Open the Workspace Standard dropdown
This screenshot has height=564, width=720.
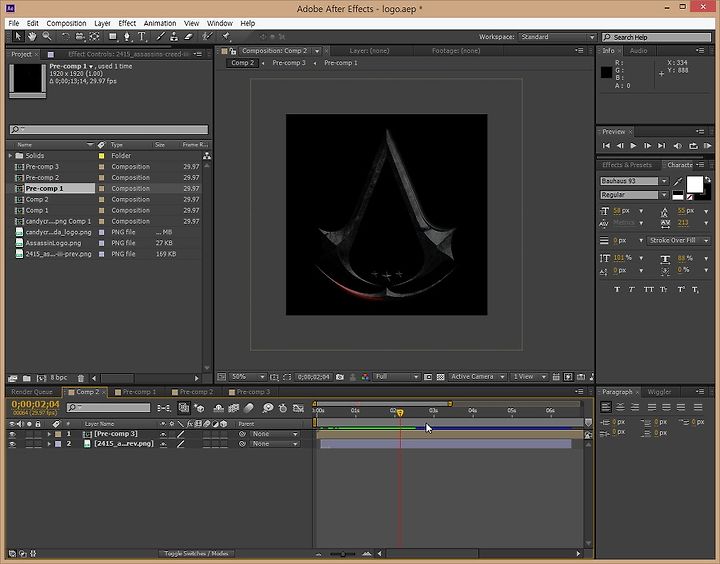557,37
